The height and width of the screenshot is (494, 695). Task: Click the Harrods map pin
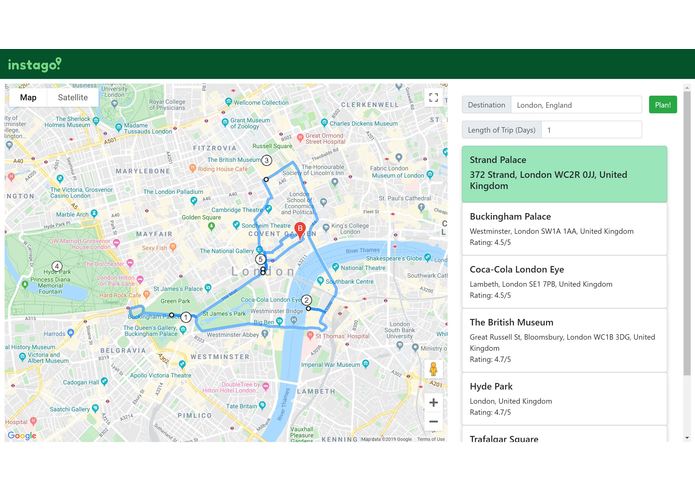pyautogui.click(x=71, y=333)
